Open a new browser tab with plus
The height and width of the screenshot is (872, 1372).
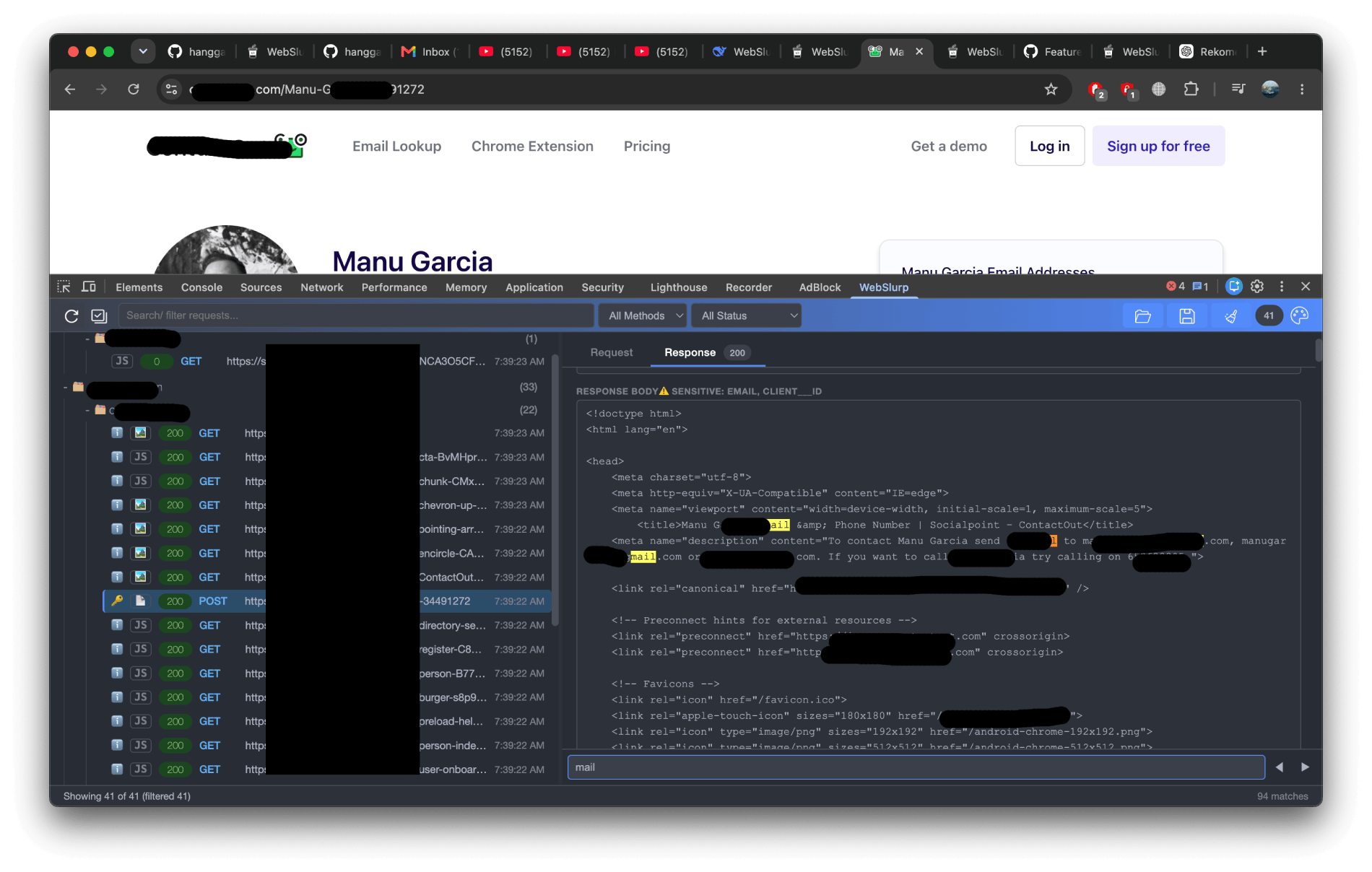[1262, 51]
